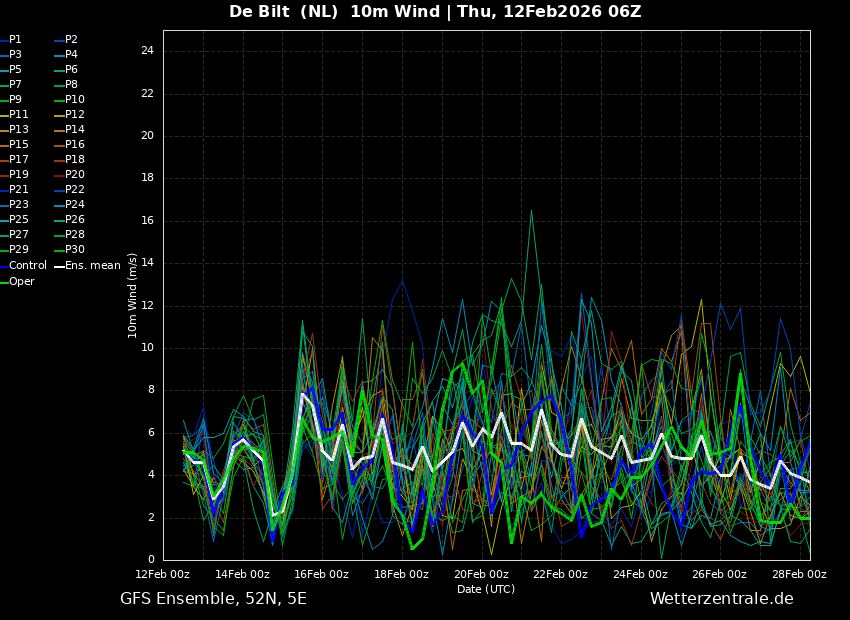Click the 12Feb 00z x-axis tick label
The image size is (850, 620).
pos(163,574)
